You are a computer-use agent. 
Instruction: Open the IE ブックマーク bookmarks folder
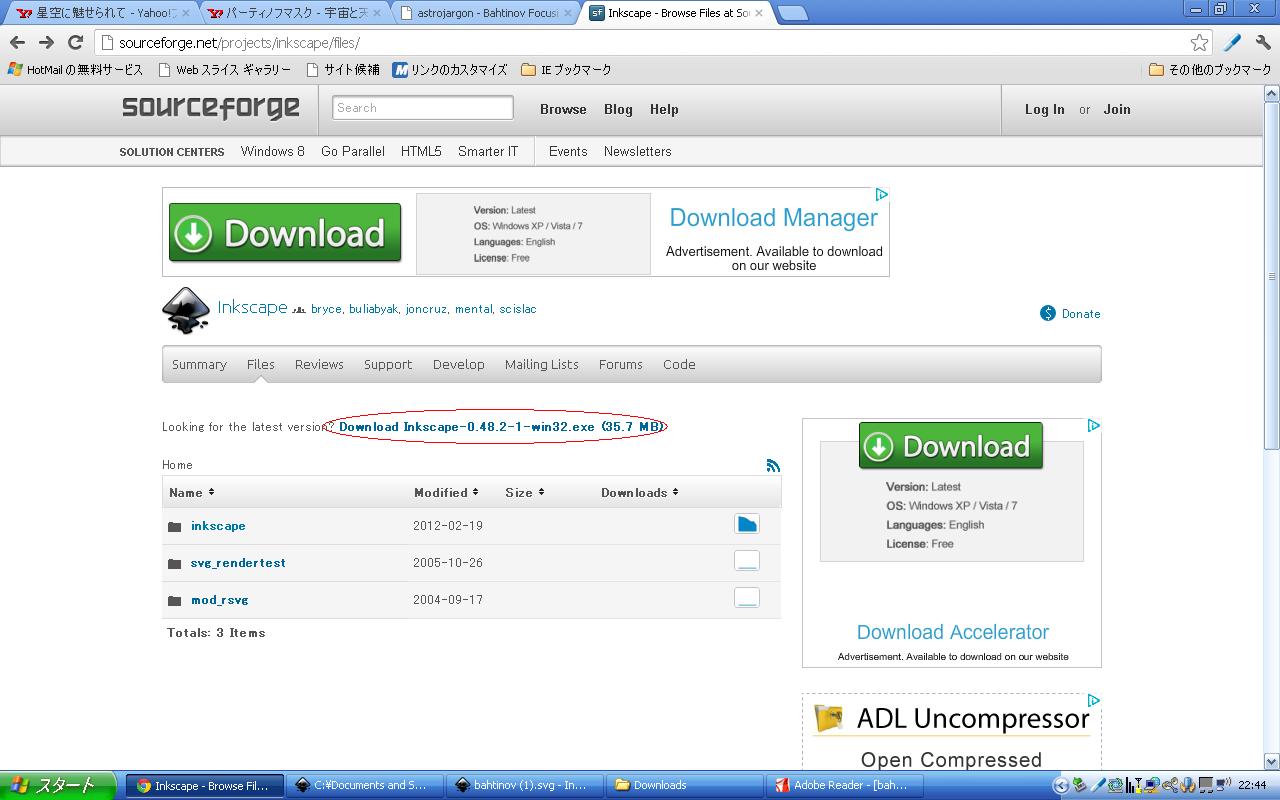pyautogui.click(x=566, y=70)
